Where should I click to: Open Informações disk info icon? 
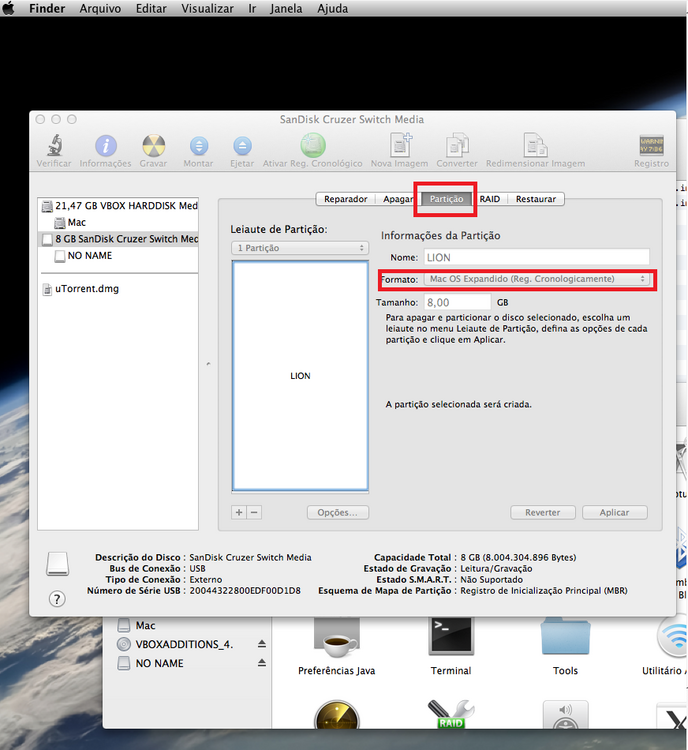click(x=105, y=146)
